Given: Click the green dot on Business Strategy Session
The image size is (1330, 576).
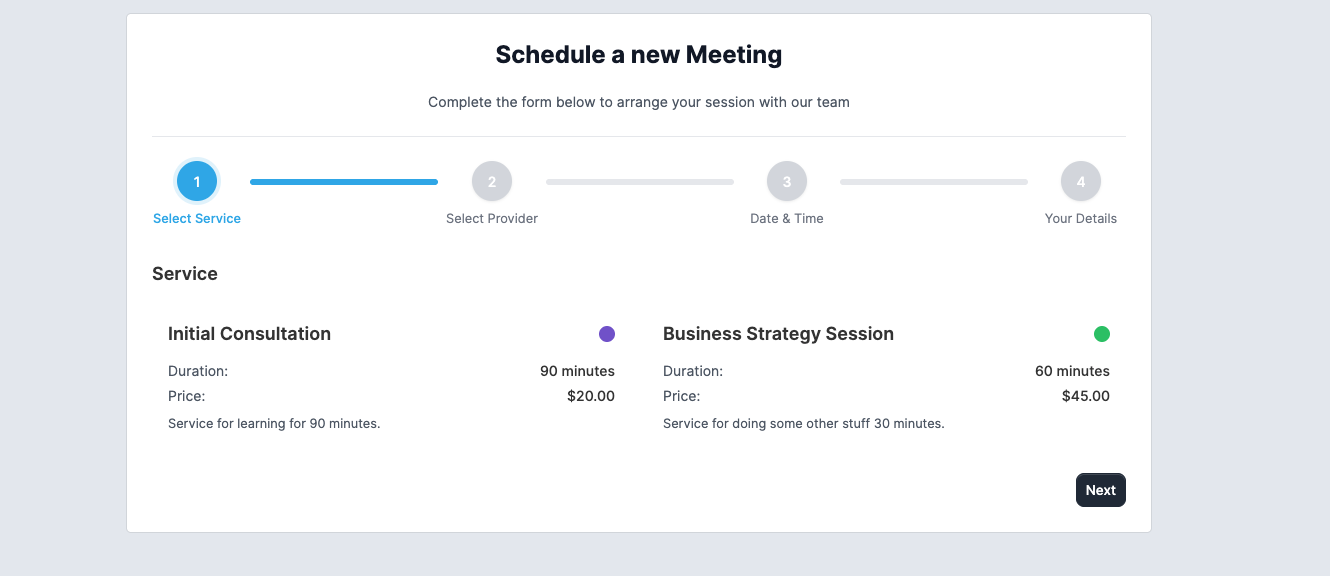Looking at the screenshot, I should click(x=1102, y=334).
